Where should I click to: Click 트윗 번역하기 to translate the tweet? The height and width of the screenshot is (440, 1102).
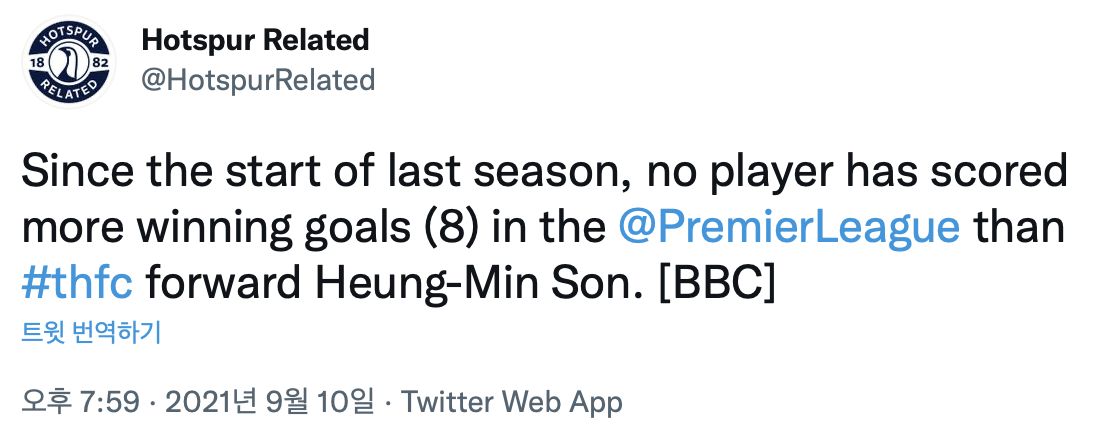92,333
